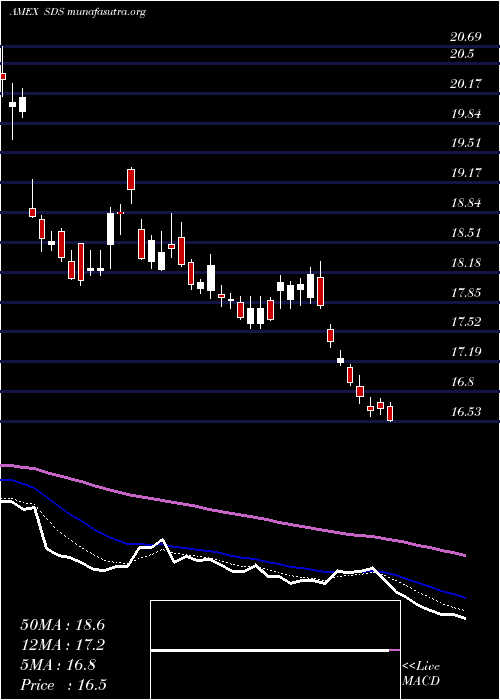Viewport: 500px width, 700px height.
Task: Click the 16.8 price level label
Action: [x=462, y=382]
